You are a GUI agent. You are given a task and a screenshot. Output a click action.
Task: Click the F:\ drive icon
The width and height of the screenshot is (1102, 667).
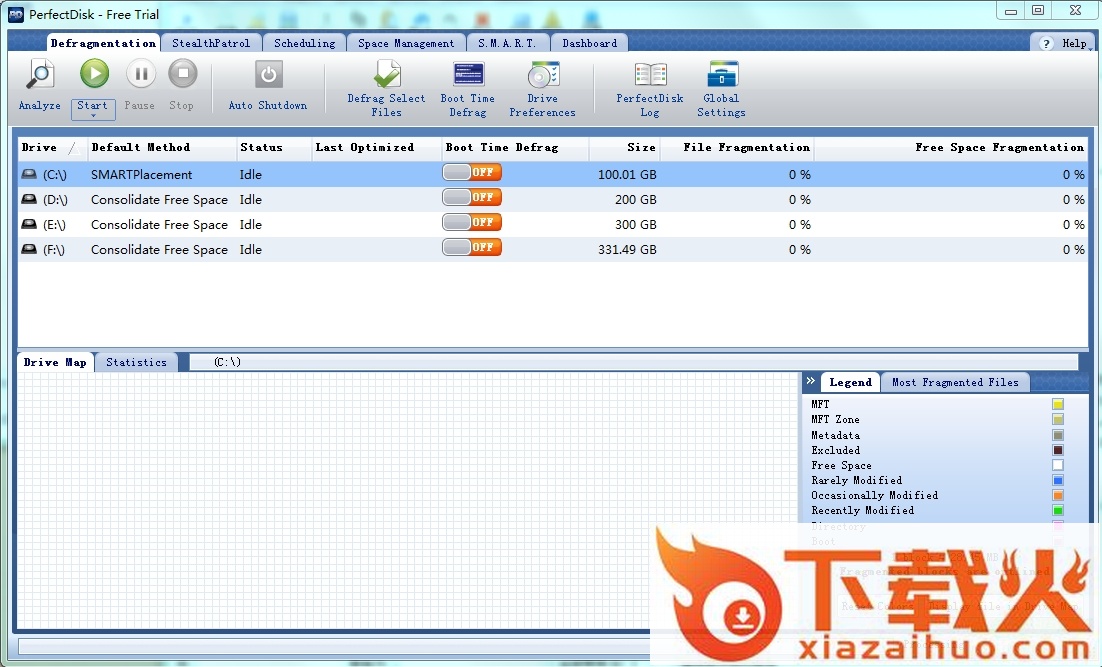pos(29,249)
